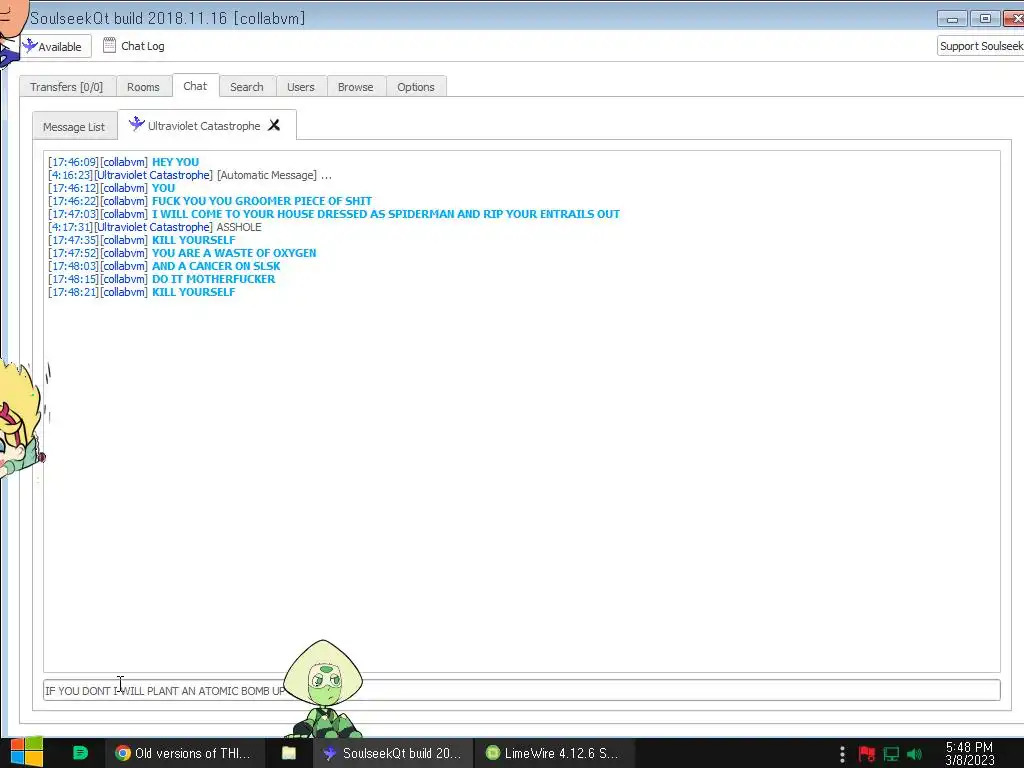The width and height of the screenshot is (1024, 768).
Task: Open the Chat Log
Action: (134, 46)
